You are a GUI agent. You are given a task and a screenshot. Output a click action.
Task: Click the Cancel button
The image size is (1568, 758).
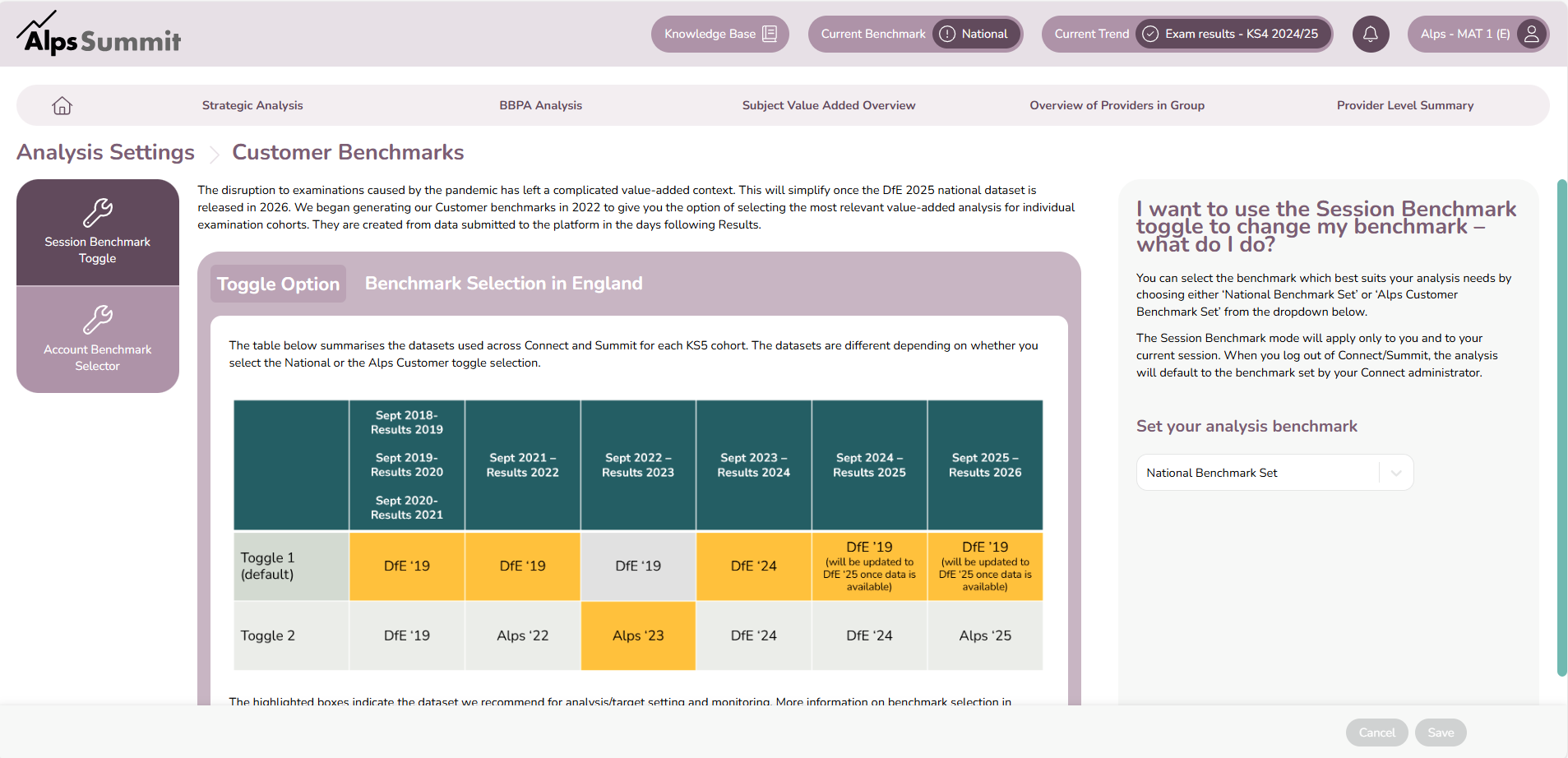click(x=1376, y=733)
